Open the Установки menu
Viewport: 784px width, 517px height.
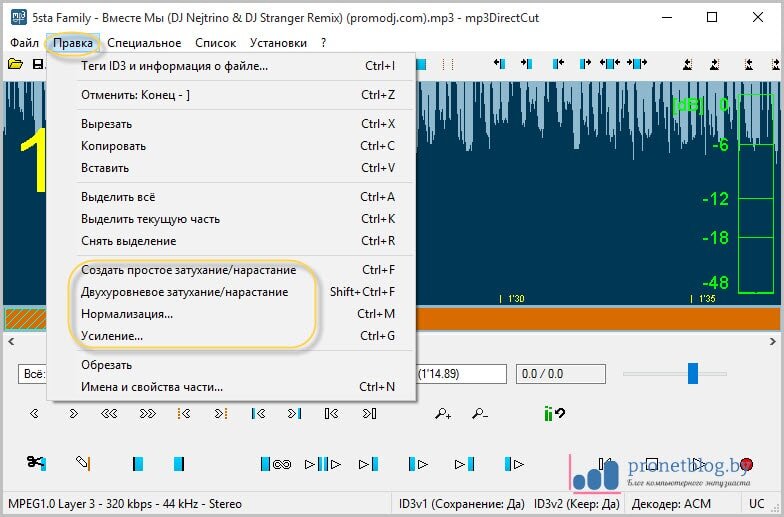pyautogui.click(x=278, y=43)
